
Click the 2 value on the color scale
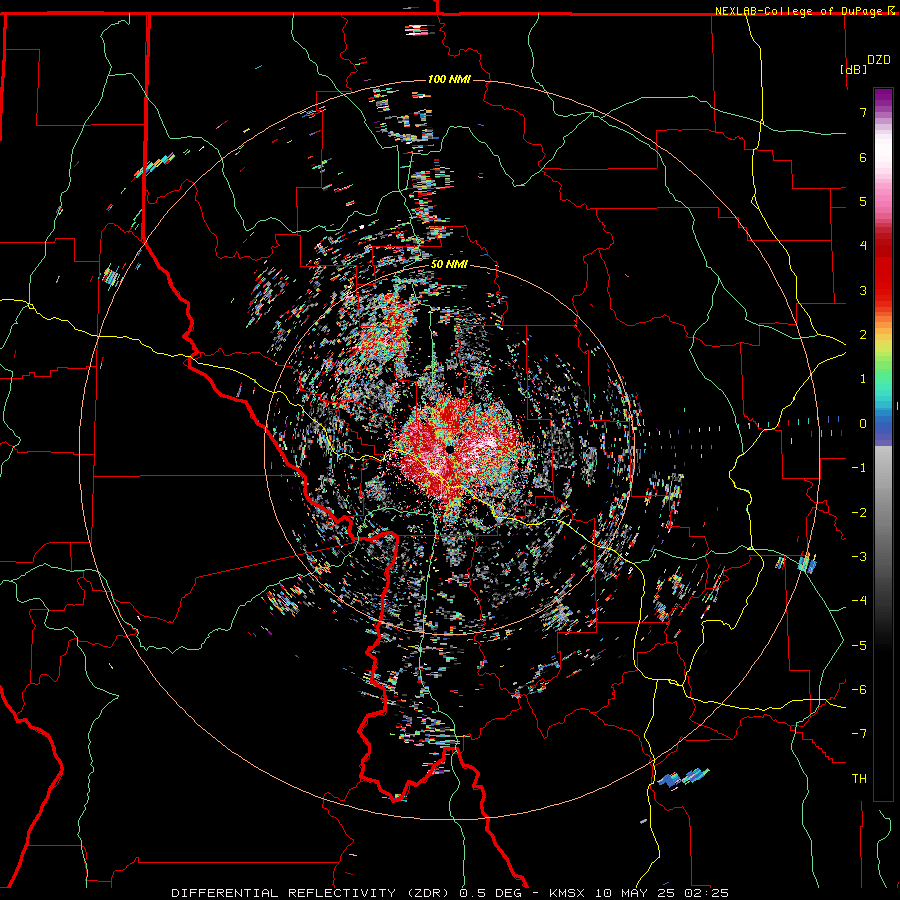click(x=863, y=335)
